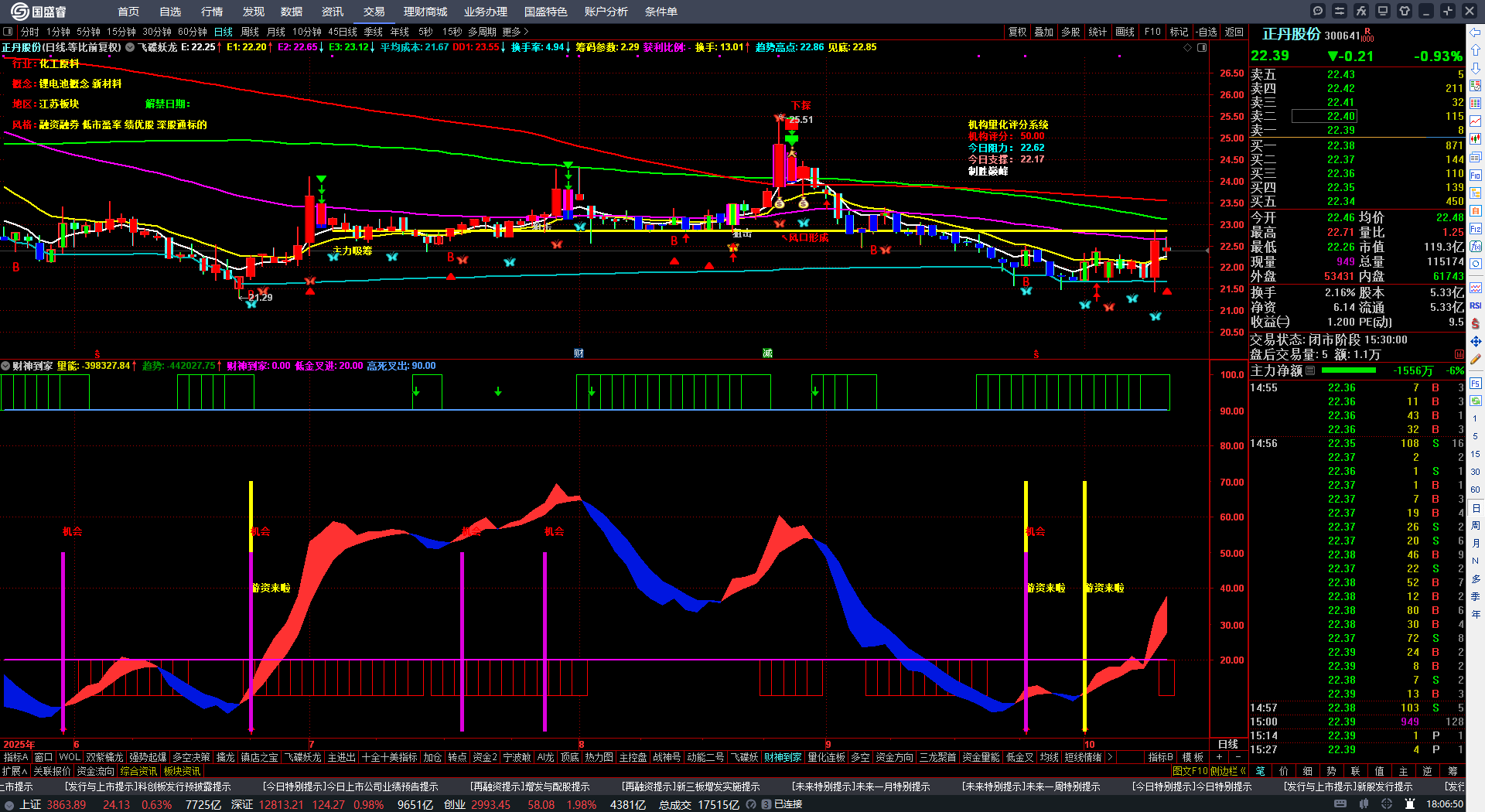Click the 主力净额 green progress bar

point(1350,370)
